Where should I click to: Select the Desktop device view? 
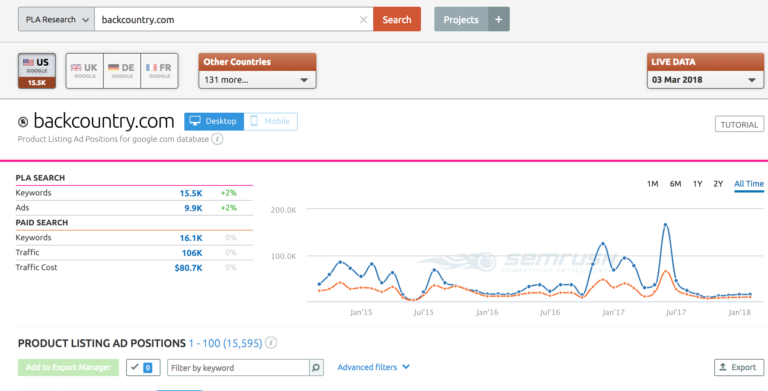click(214, 122)
